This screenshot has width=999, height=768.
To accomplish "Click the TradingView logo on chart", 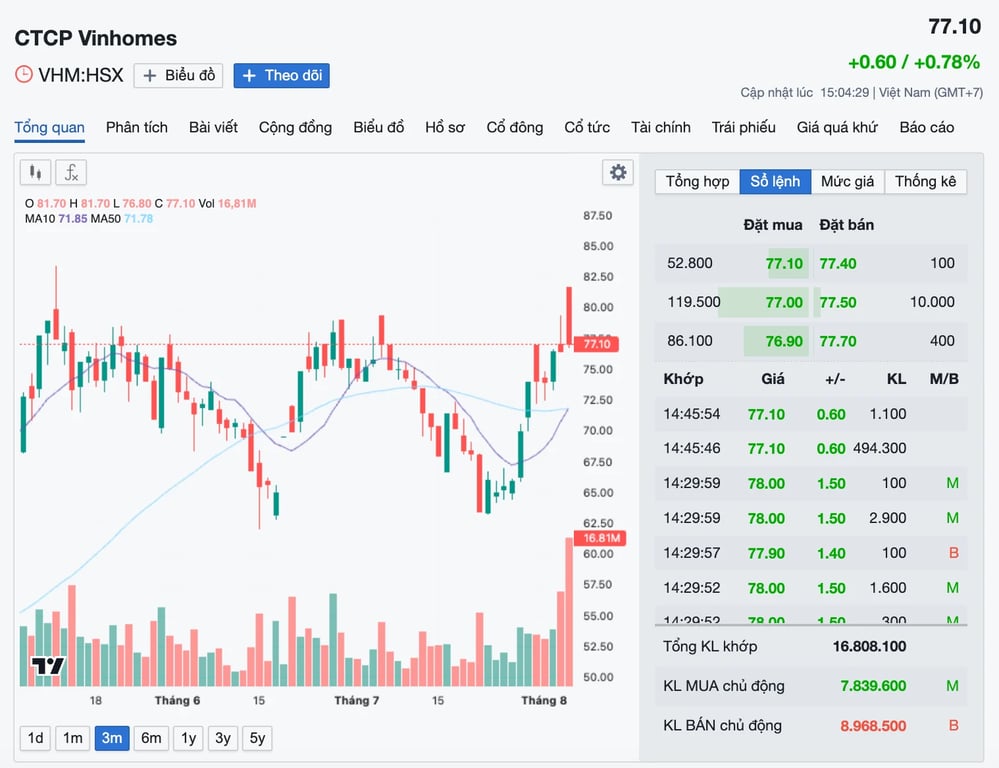I will point(48,665).
